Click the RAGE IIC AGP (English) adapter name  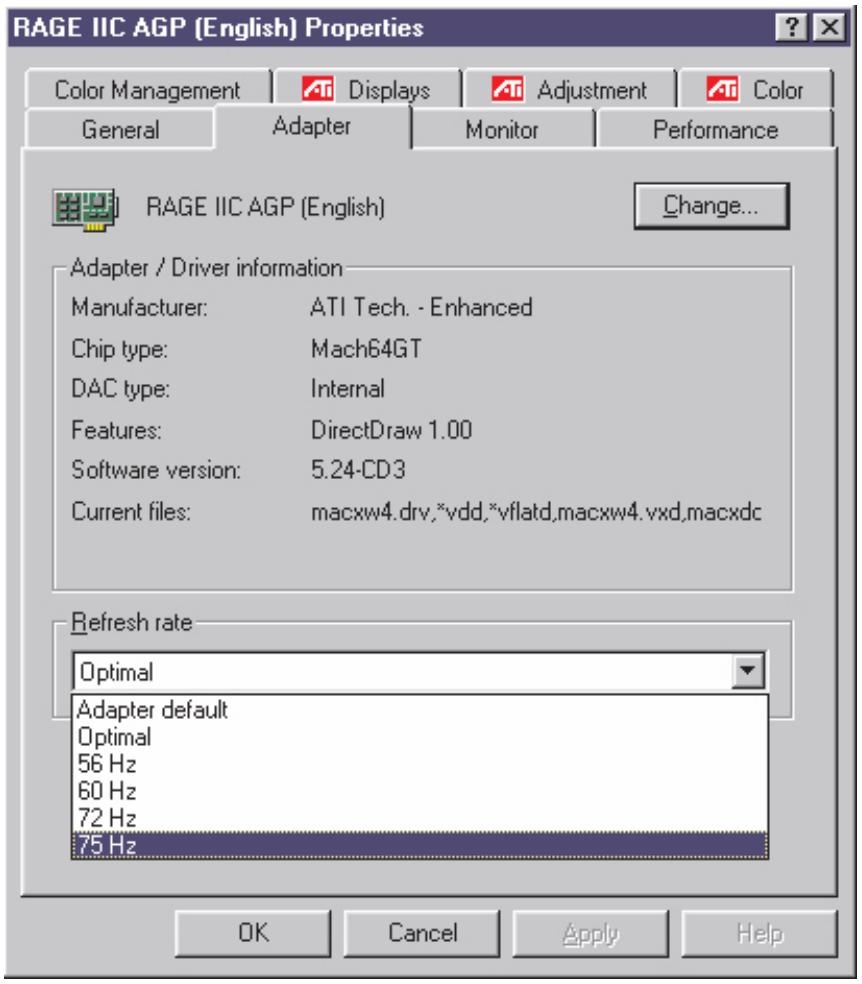point(265,207)
